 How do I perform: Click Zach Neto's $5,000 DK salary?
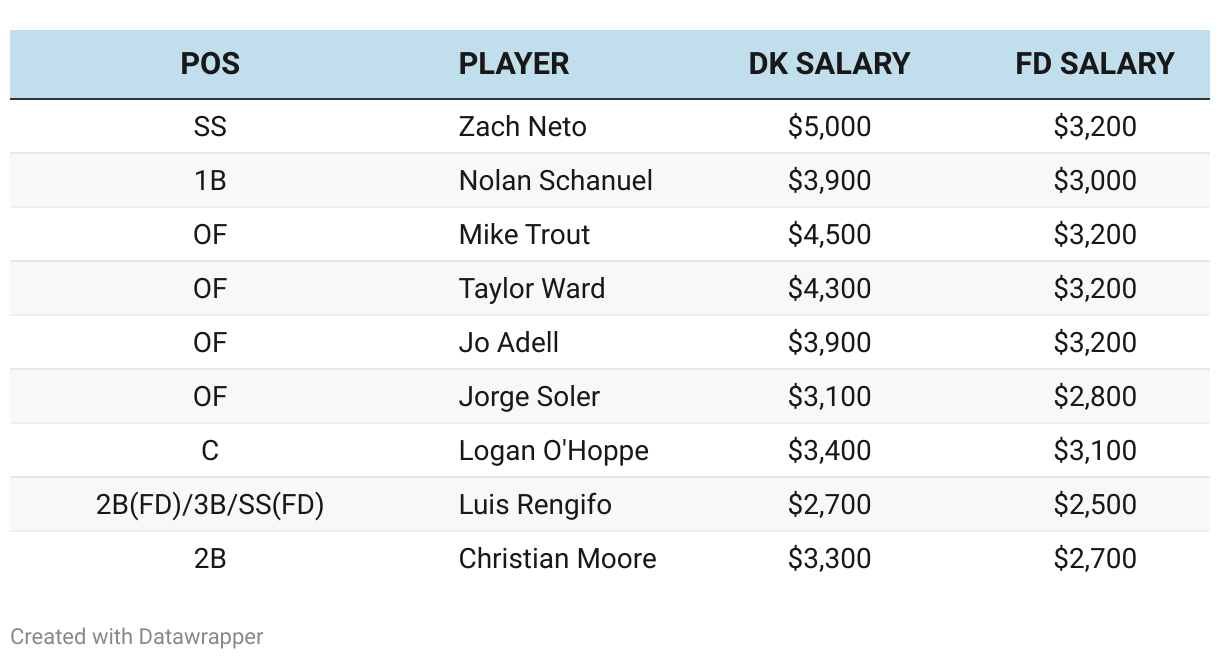(829, 127)
